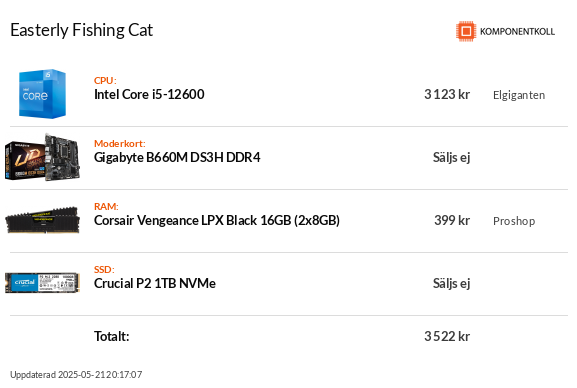The height and width of the screenshot is (388, 577).
Task: Click the Moderkort: category label
Action: point(120,143)
